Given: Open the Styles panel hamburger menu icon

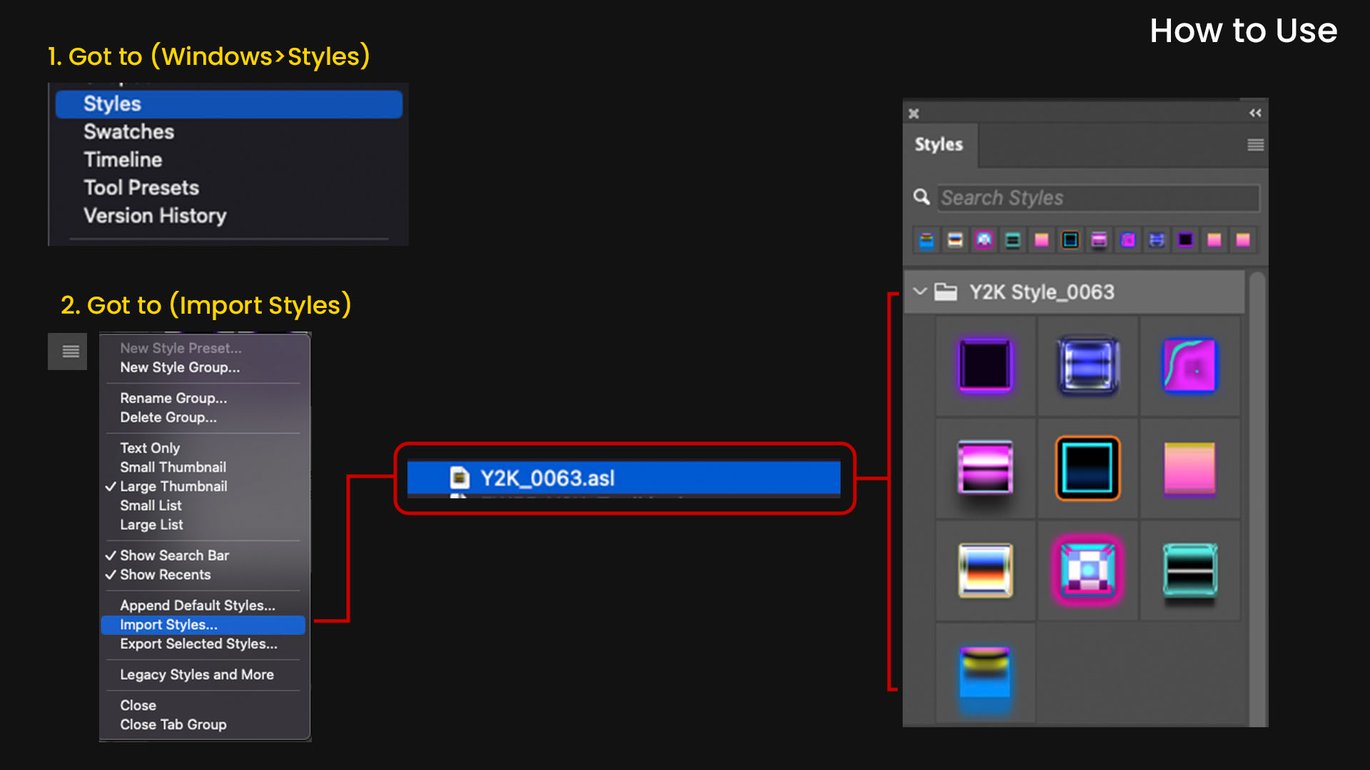Looking at the screenshot, I should tap(1255, 145).
